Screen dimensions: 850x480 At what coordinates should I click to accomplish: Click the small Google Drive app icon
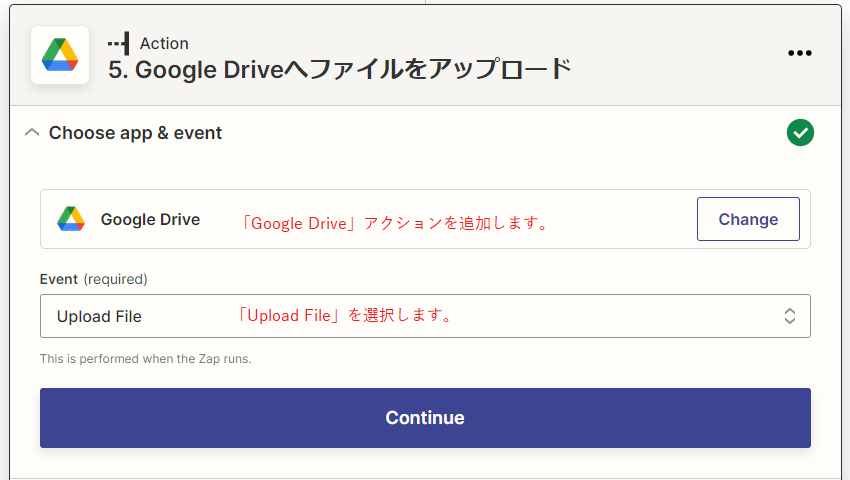tap(71, 219)
